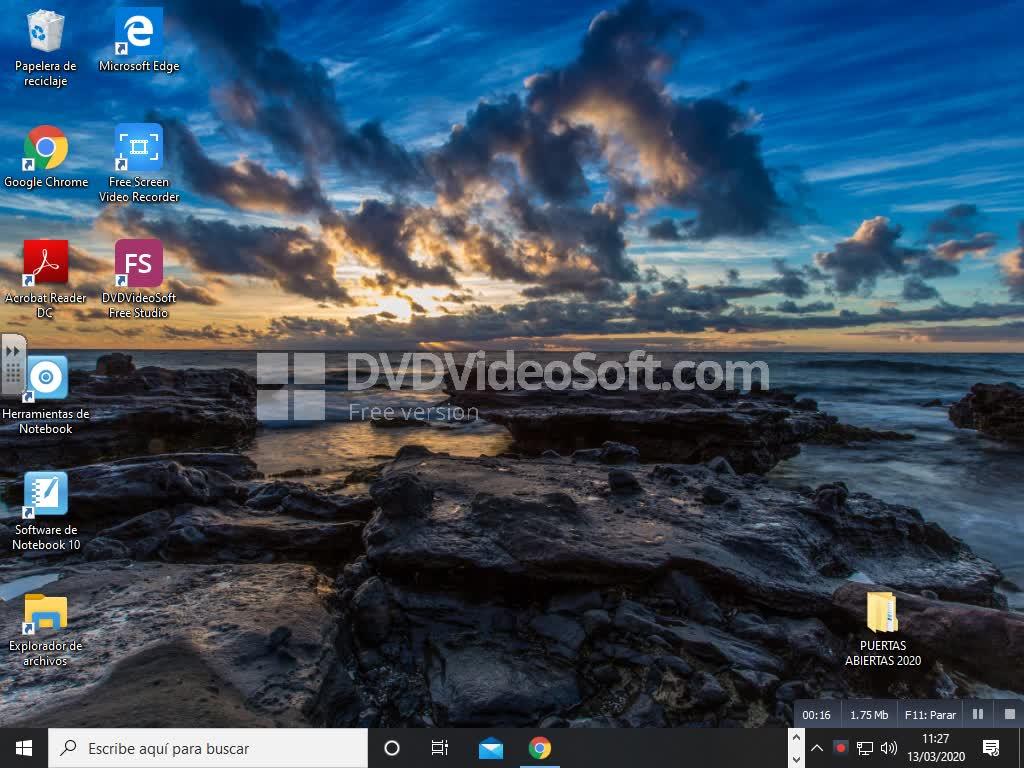Open the clock showing 11:27 13/03/2020
The height and width of the screenshot is (768, 1024).
(936, 748)
